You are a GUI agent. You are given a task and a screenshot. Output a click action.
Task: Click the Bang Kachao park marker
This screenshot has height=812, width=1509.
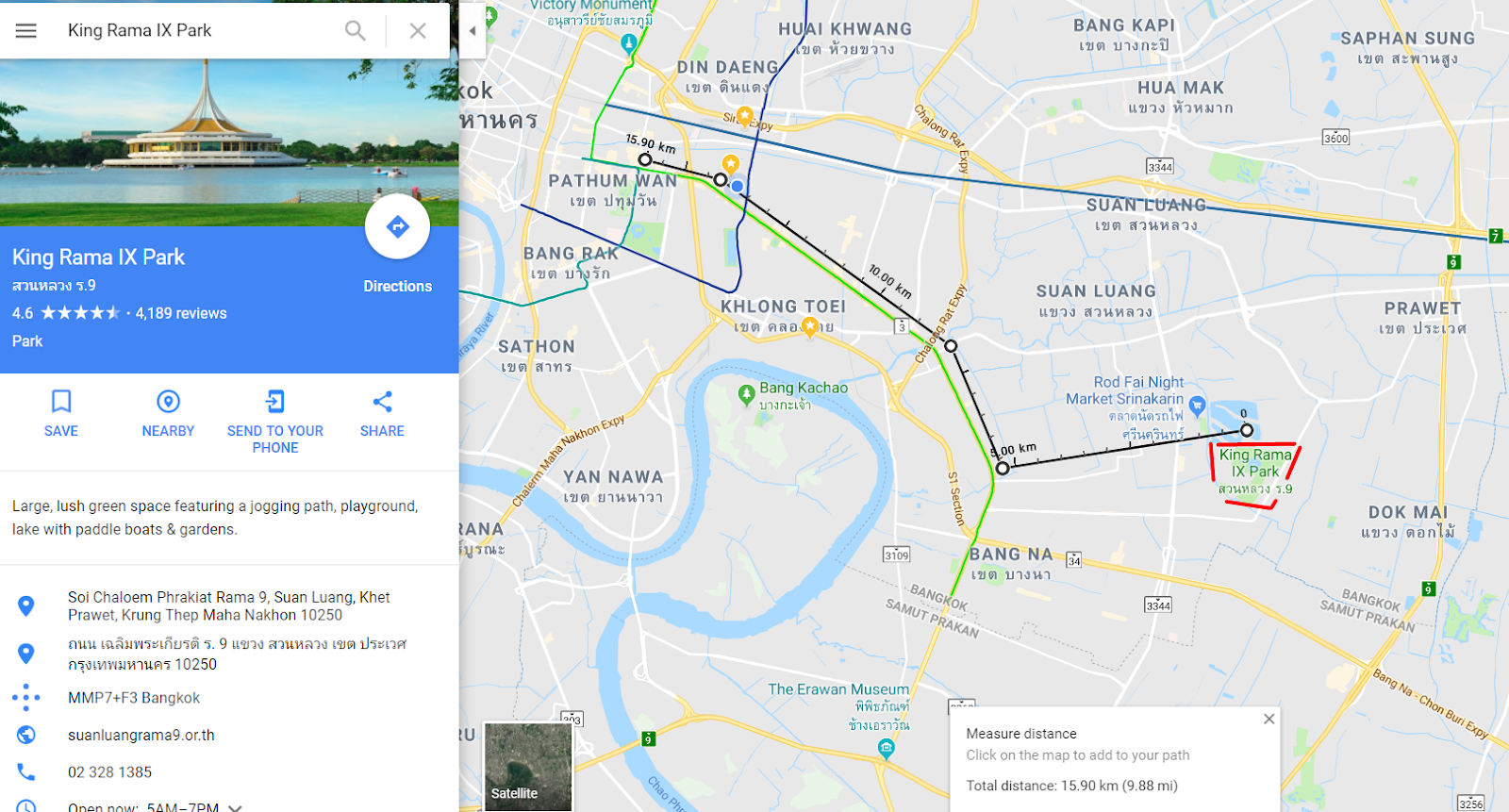pyautogui.click(x=746, y=393)
